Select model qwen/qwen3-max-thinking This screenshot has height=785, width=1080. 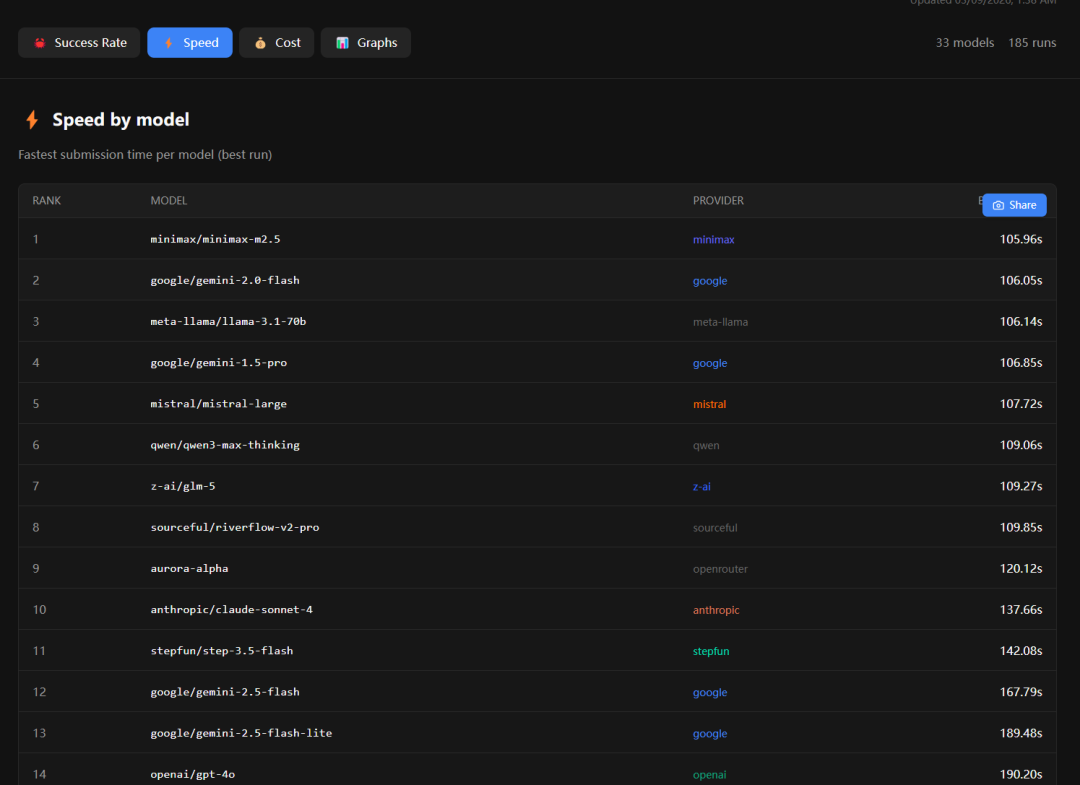click(x=225, y=445)
